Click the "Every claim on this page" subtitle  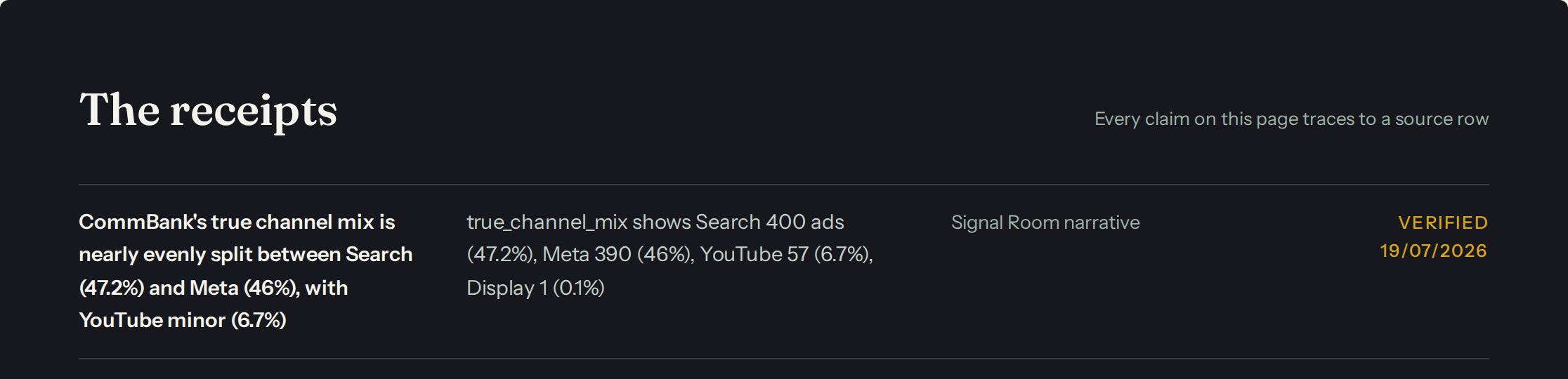point(1291,119)
